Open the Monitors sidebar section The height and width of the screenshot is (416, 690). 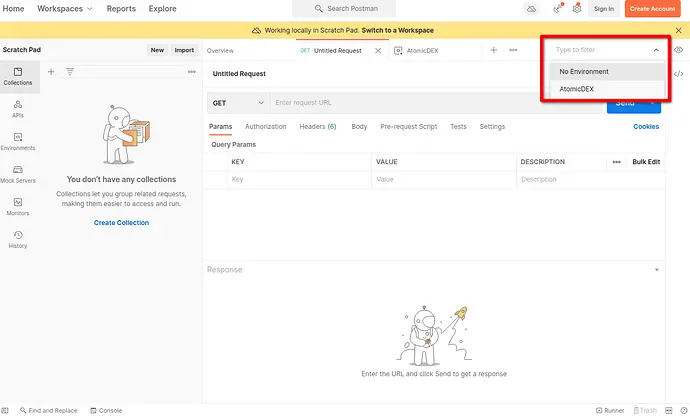18,207
